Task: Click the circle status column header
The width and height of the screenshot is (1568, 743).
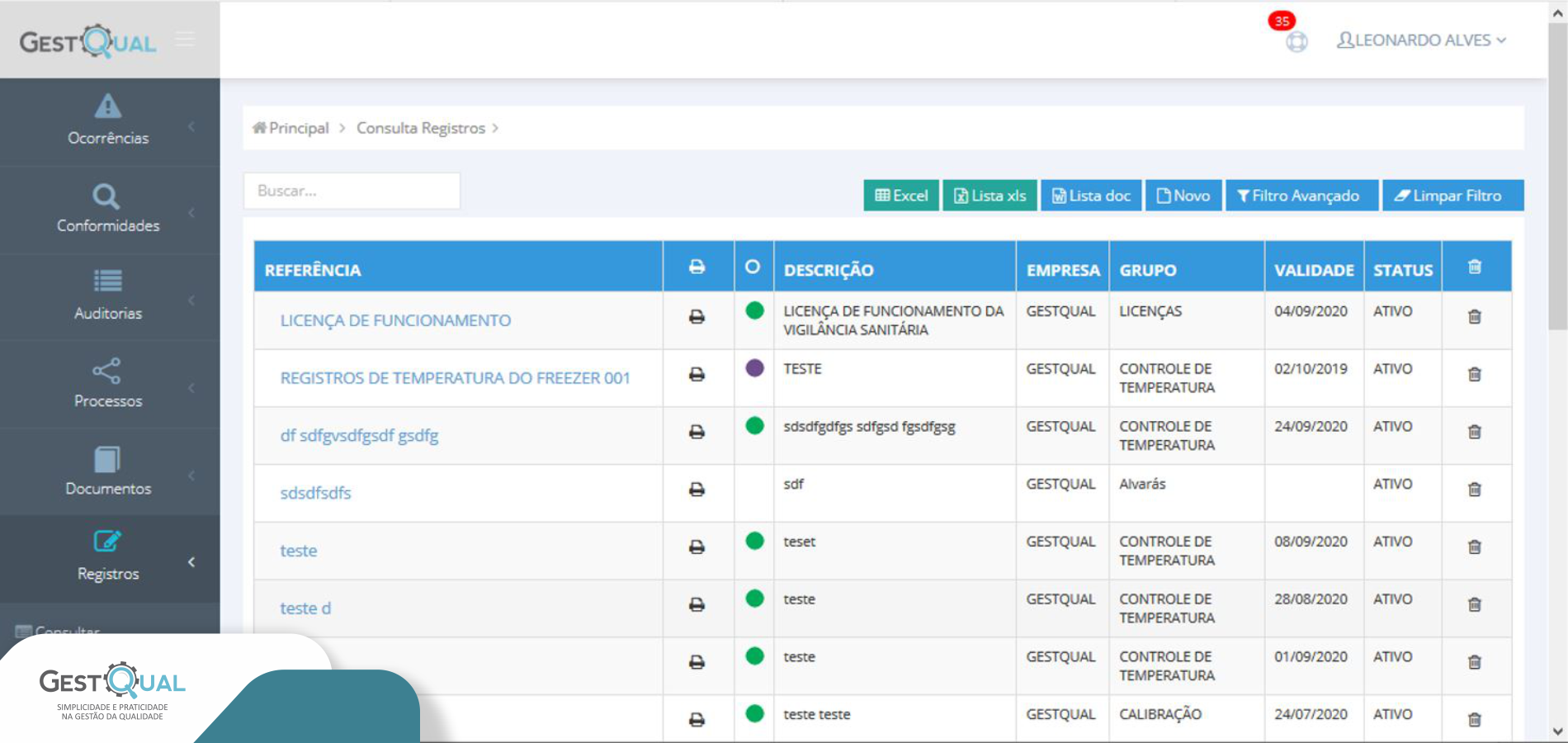Action: (753, 267)
